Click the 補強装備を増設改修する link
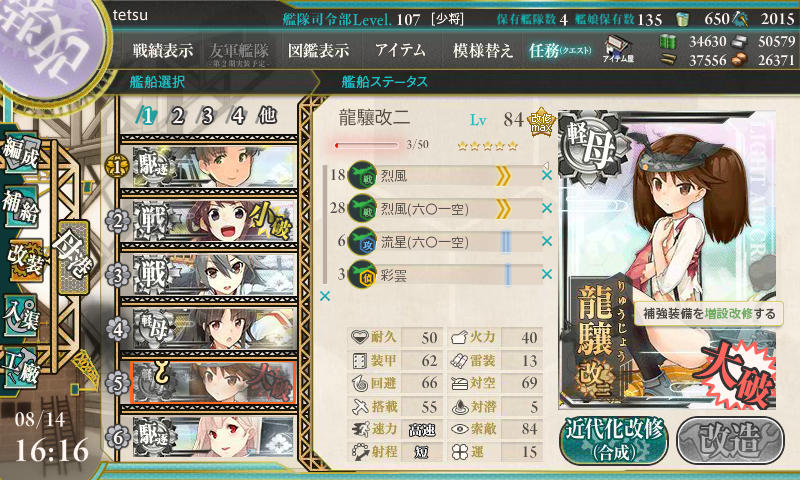The height and width of the screenshot is (480, 800). [x=709, y=313]
